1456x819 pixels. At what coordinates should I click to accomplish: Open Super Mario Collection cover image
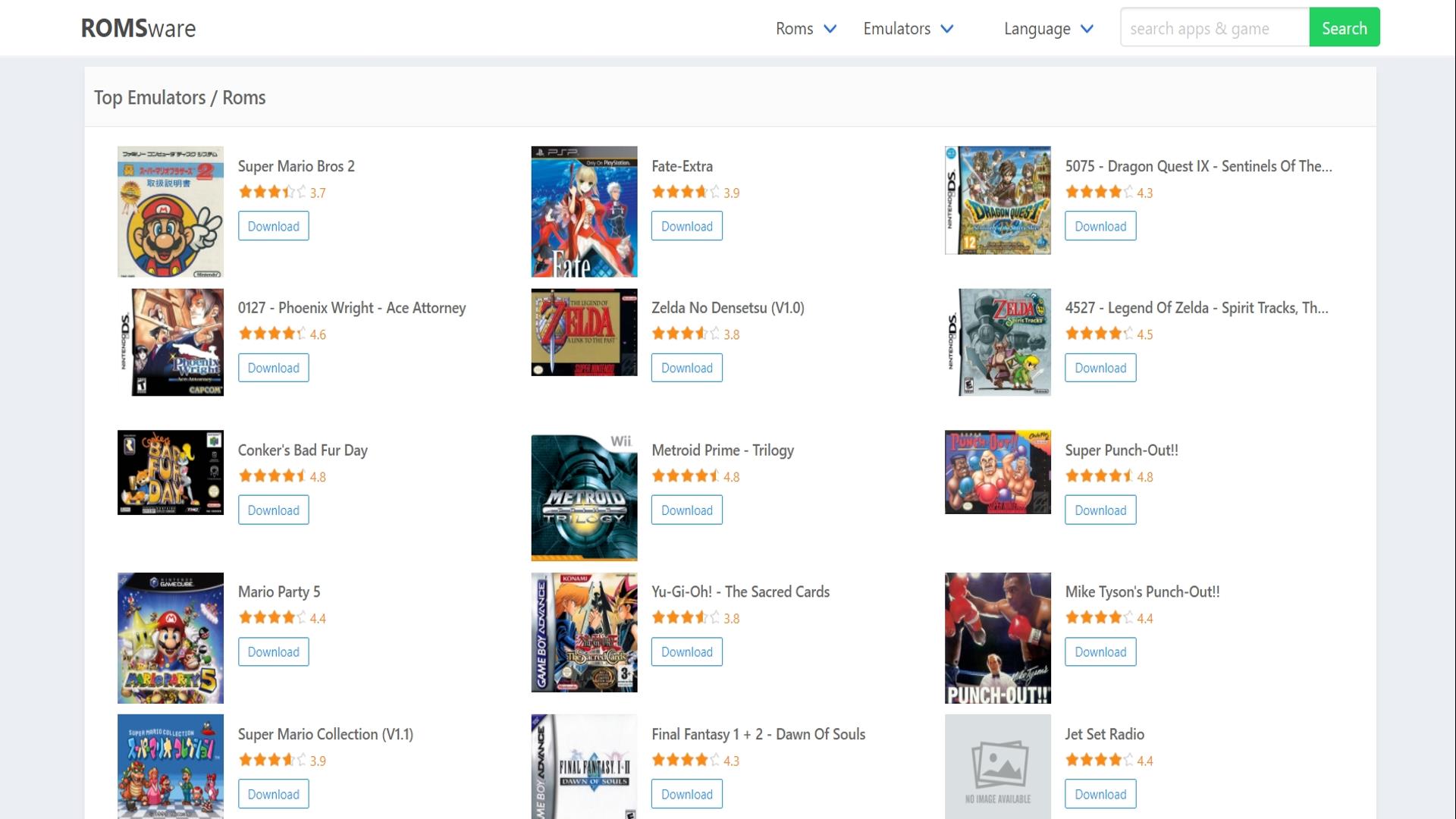point(171,767)
